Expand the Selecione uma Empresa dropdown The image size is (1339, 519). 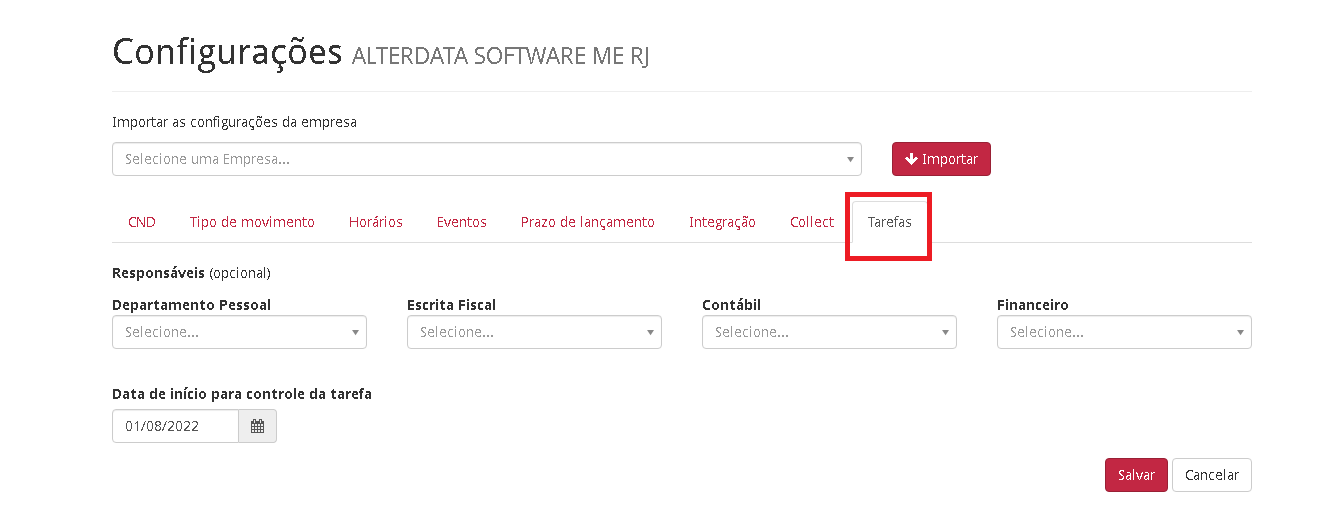[x=487, y=159]
